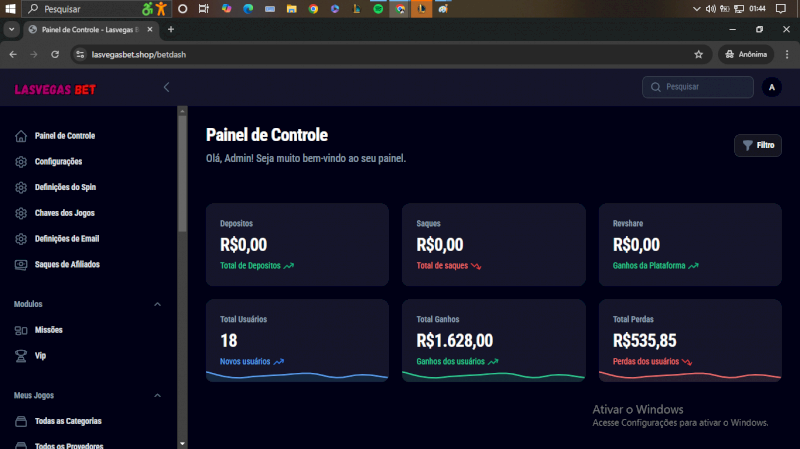The image size is (800, 449).
Task: Click gear icon beside Definições do Spin
Action: pyautogui.click(x=21, y=187)
